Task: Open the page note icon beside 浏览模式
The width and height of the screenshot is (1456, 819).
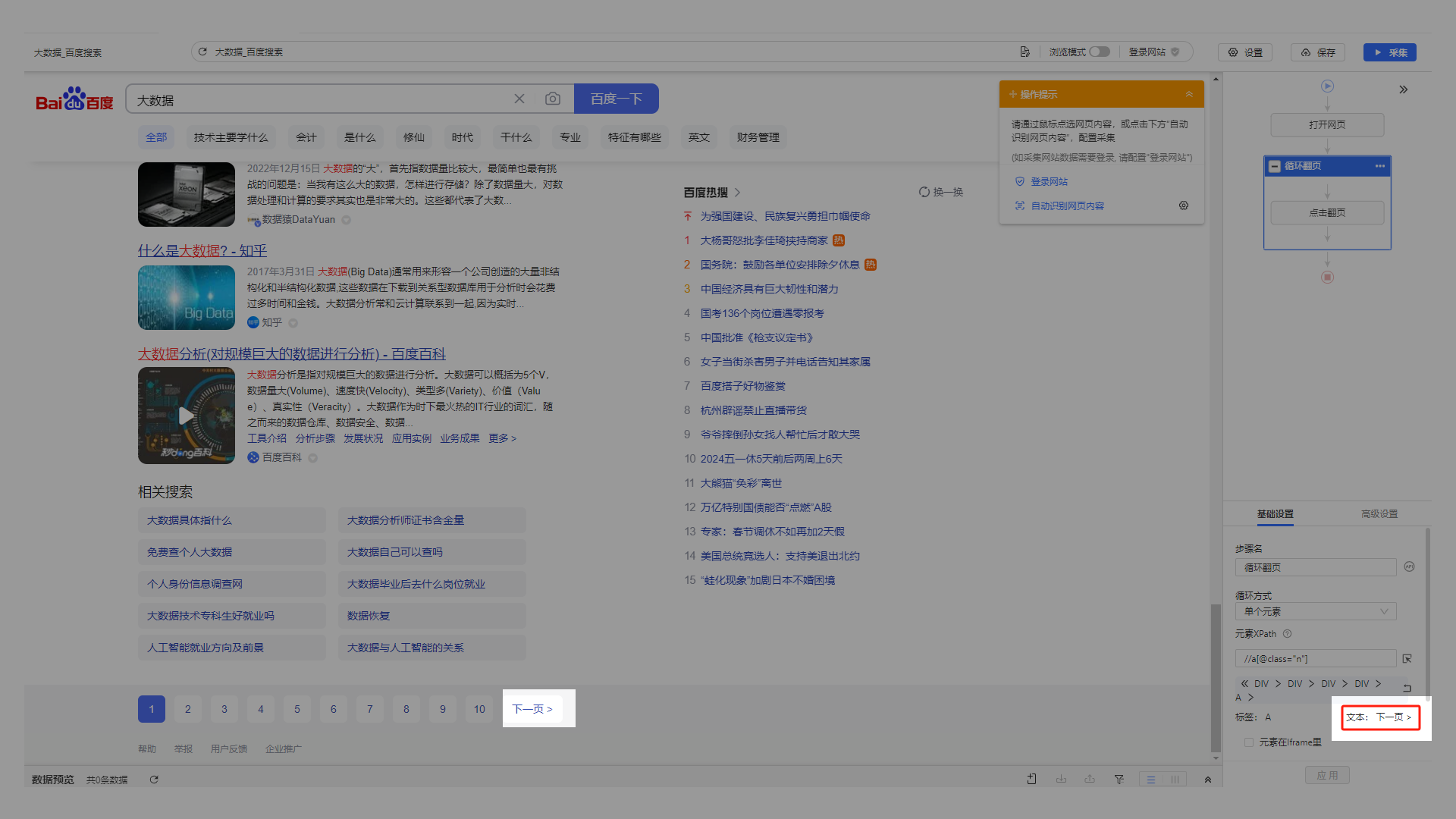Action: [x=1025, y=52]
